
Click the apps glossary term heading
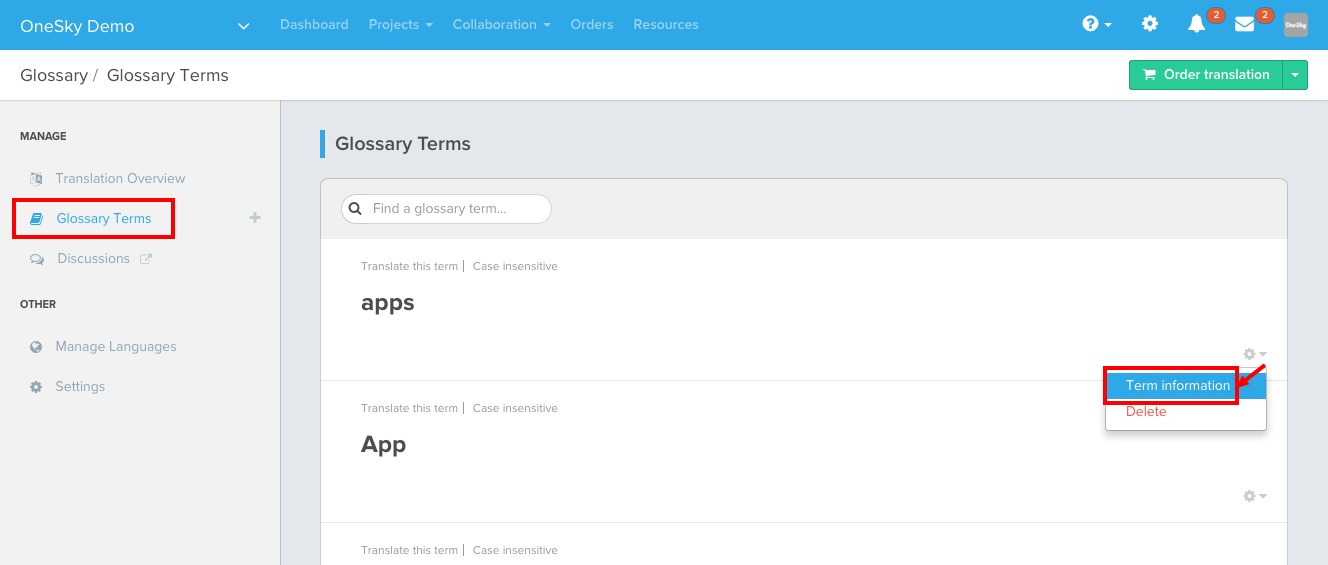(x=388, y=303)
